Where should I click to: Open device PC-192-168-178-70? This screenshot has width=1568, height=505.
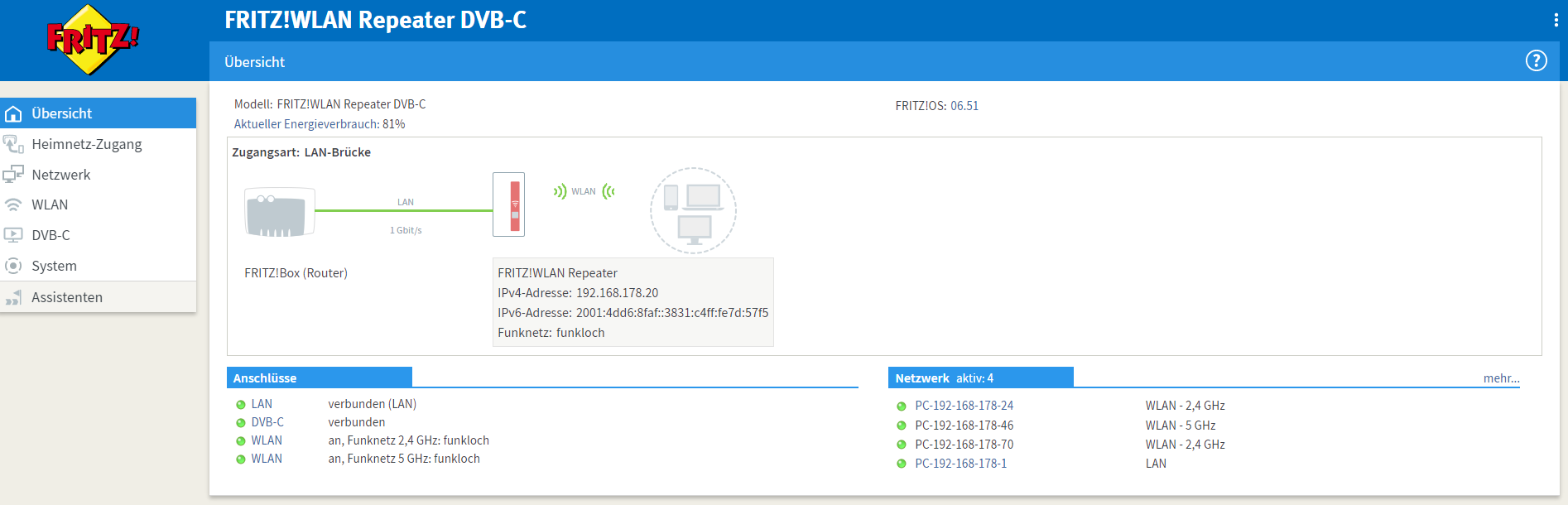[964, 445]
